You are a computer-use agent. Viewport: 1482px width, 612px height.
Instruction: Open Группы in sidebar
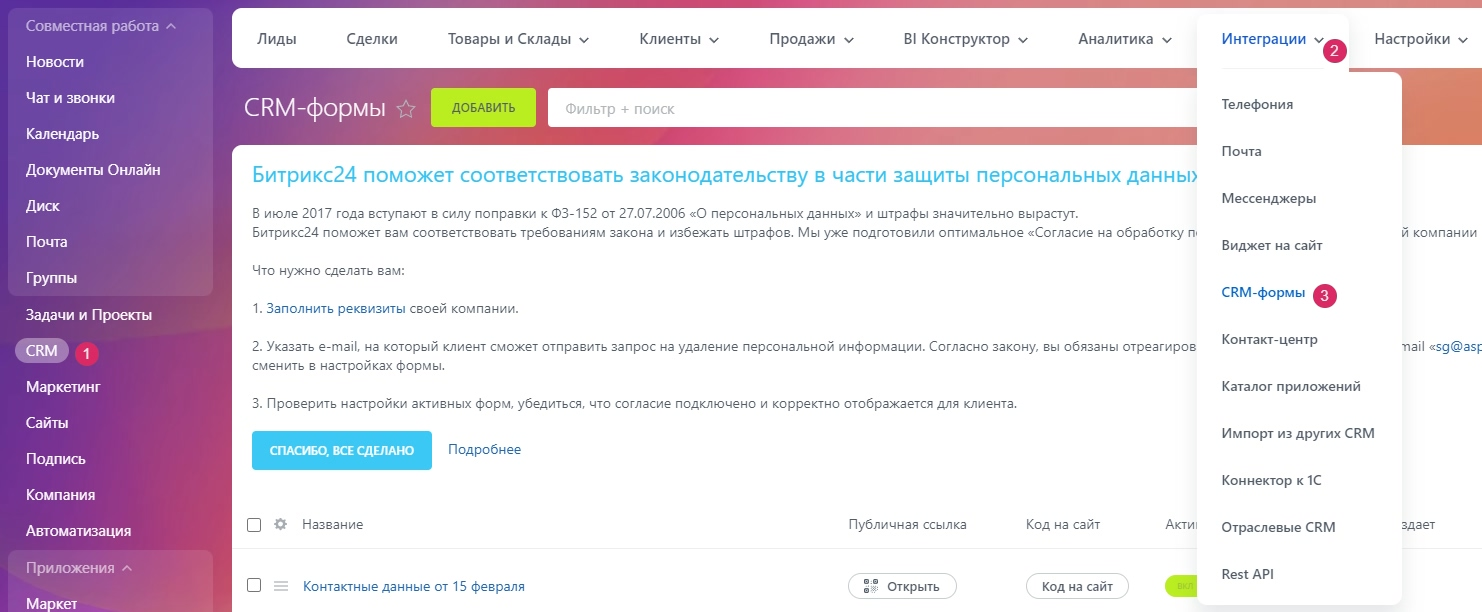pyautogui.click(x=52, y=278)
